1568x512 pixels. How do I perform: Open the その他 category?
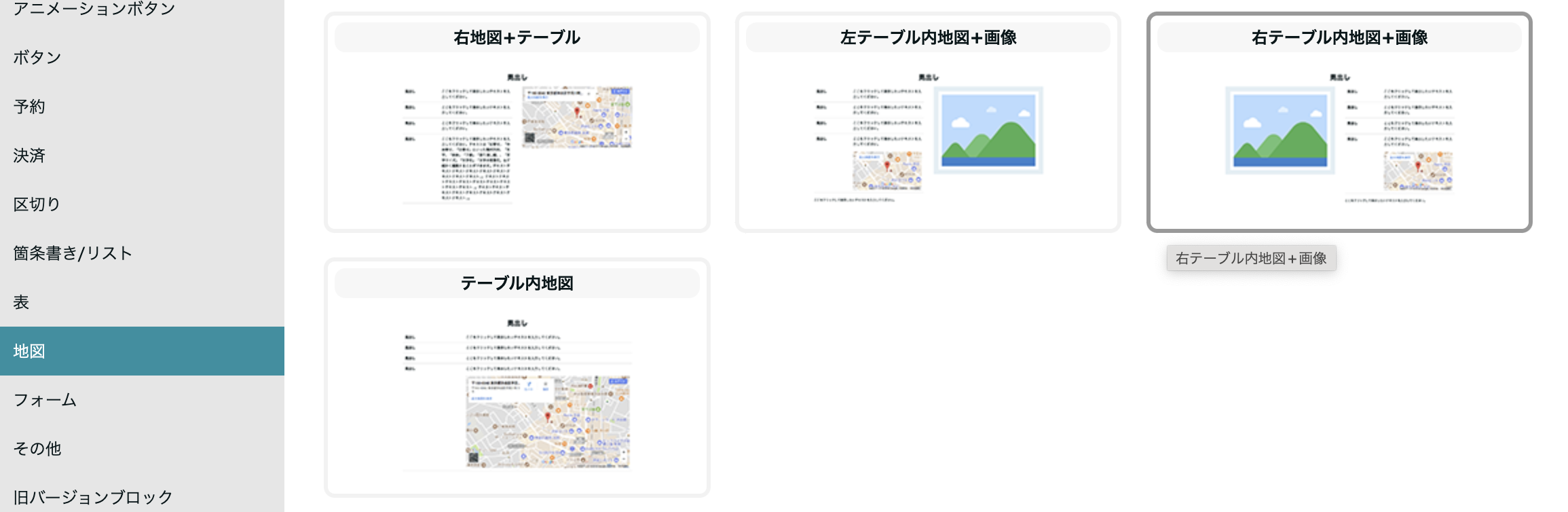point(37,449)
